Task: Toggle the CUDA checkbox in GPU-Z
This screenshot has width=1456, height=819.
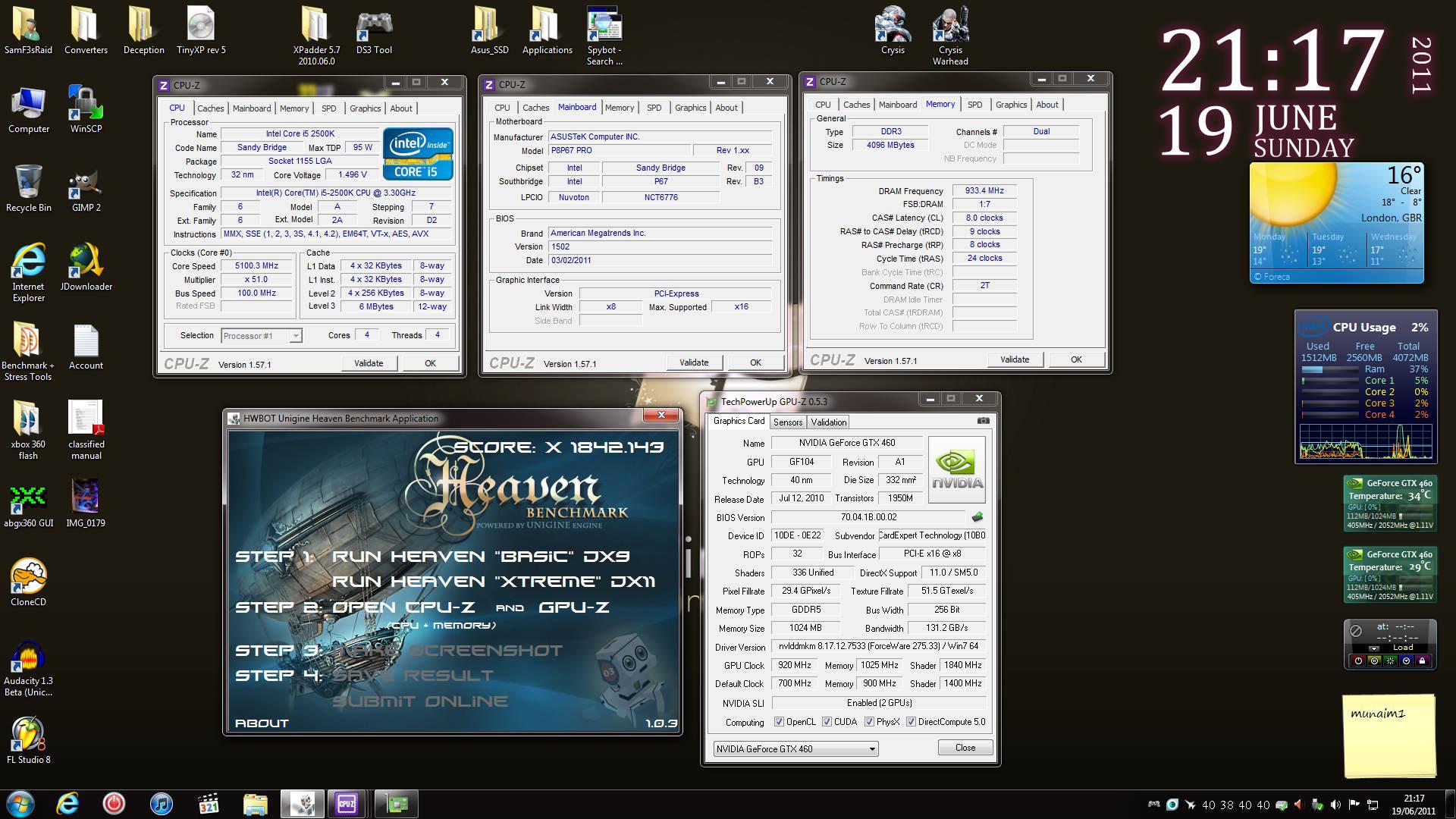Action: click(827, 722)
